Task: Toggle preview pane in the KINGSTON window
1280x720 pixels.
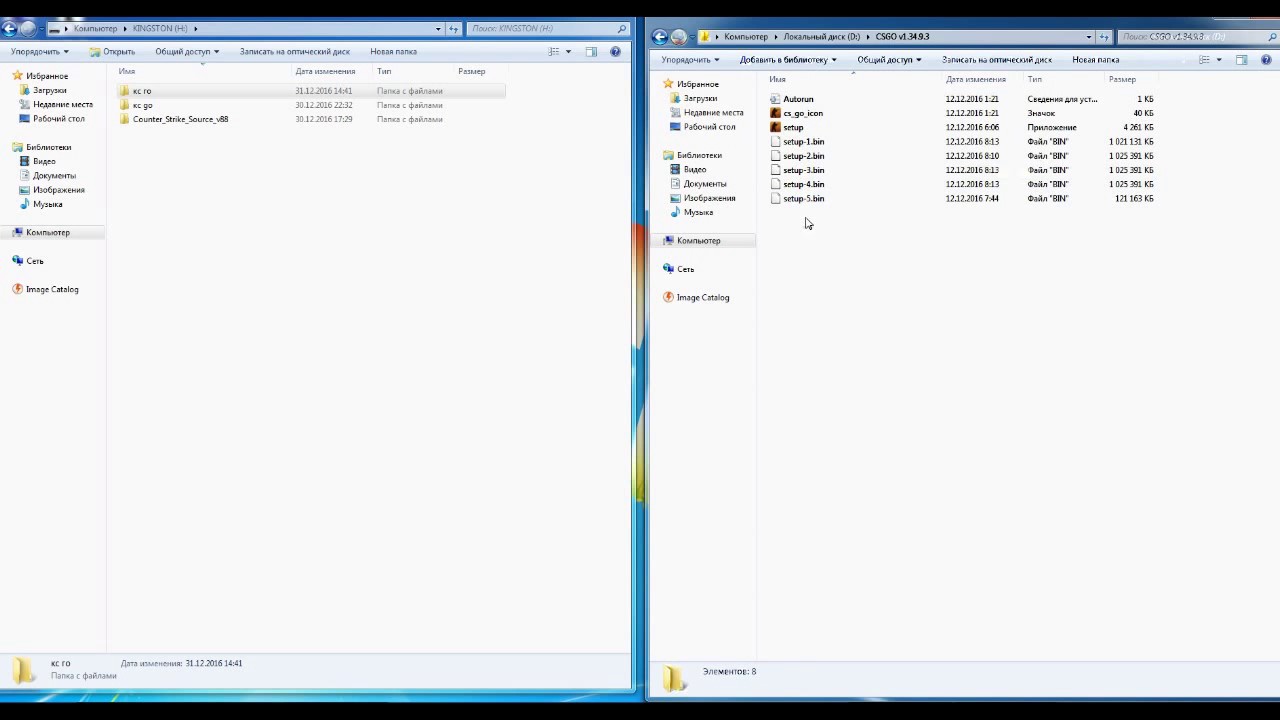Action: 591,52
